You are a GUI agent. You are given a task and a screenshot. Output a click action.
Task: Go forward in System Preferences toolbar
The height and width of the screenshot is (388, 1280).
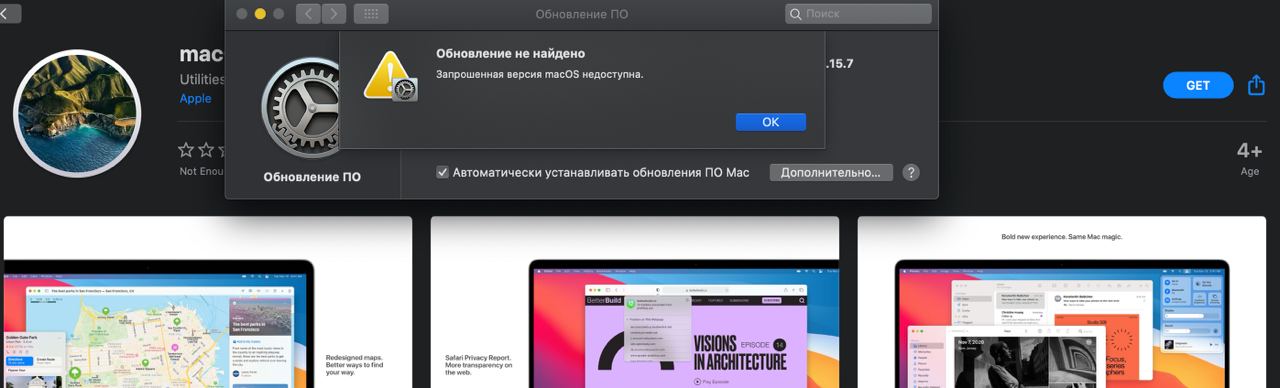[334, 14]
